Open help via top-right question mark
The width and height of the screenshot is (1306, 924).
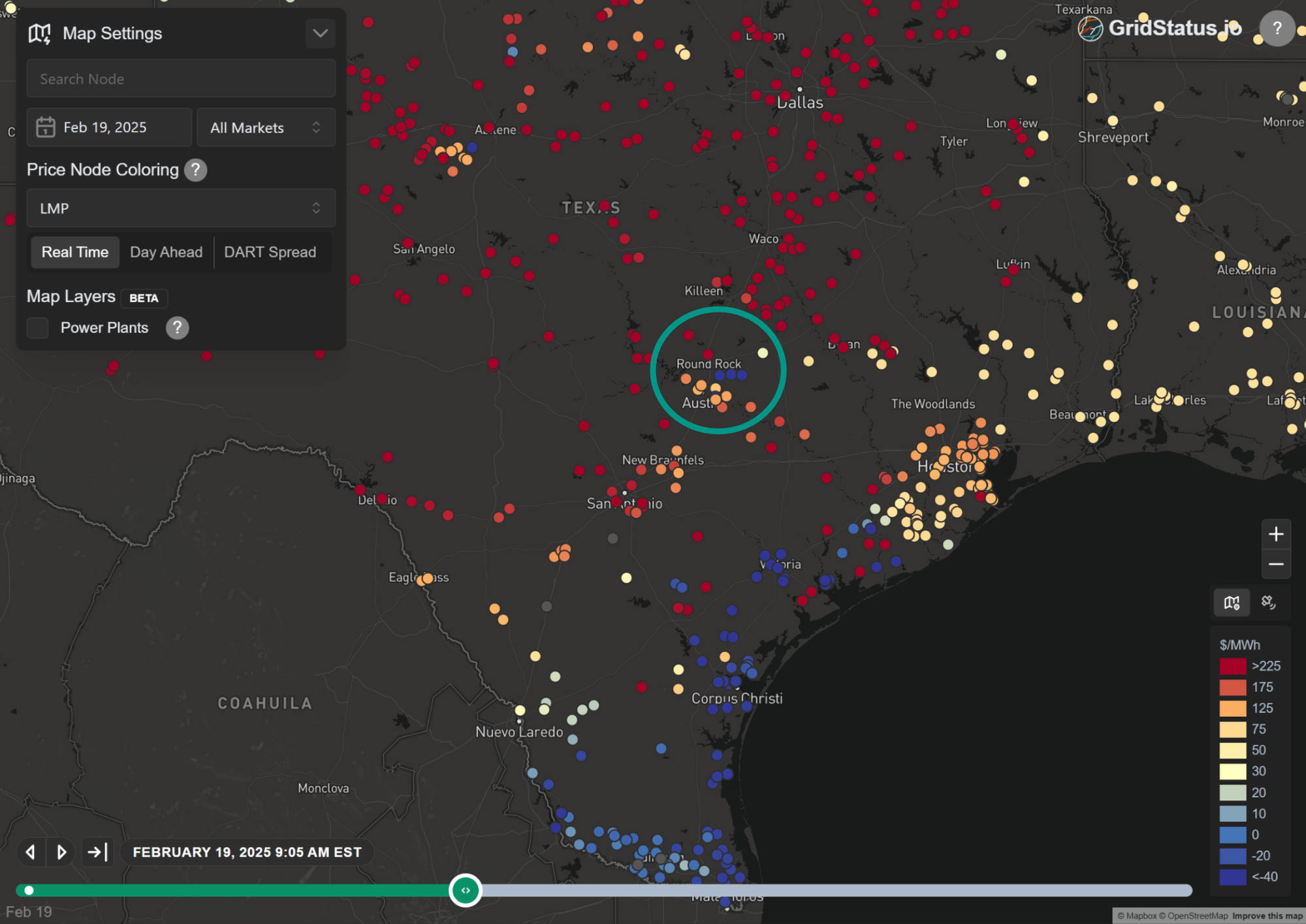(x=1277, y=29)
